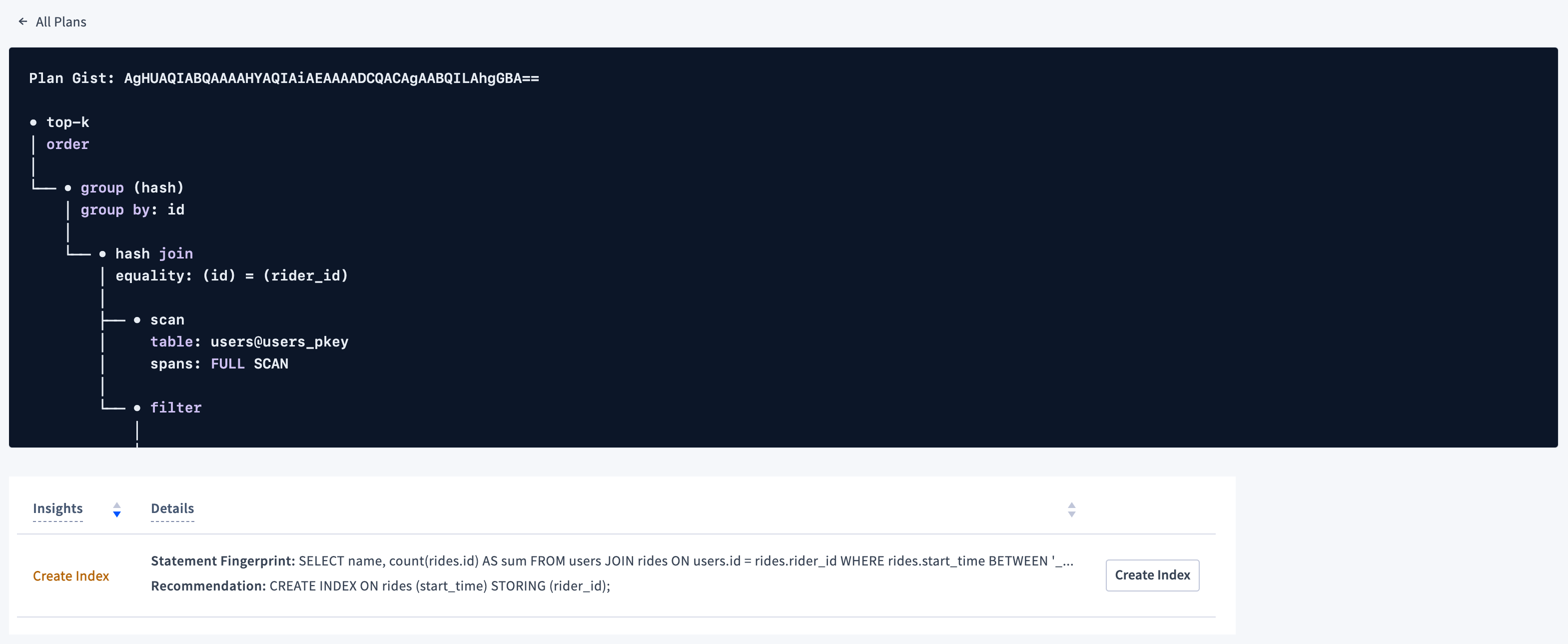Click the sort arrows right of Details column

pyautogui.click(x=1071, y=509)
